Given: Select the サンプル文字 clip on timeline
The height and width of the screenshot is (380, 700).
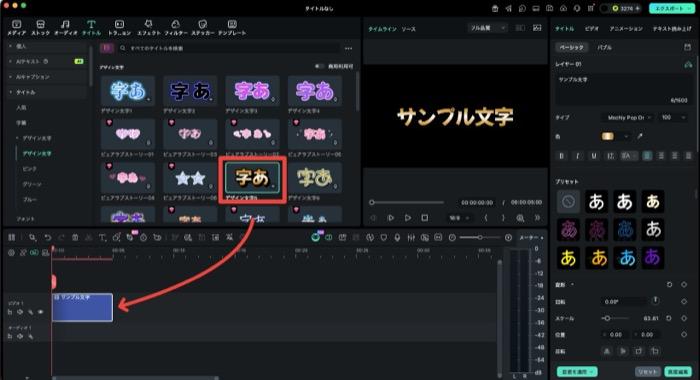Looking at the screenshot, I should pyautogui.click(x=82, y=307).
